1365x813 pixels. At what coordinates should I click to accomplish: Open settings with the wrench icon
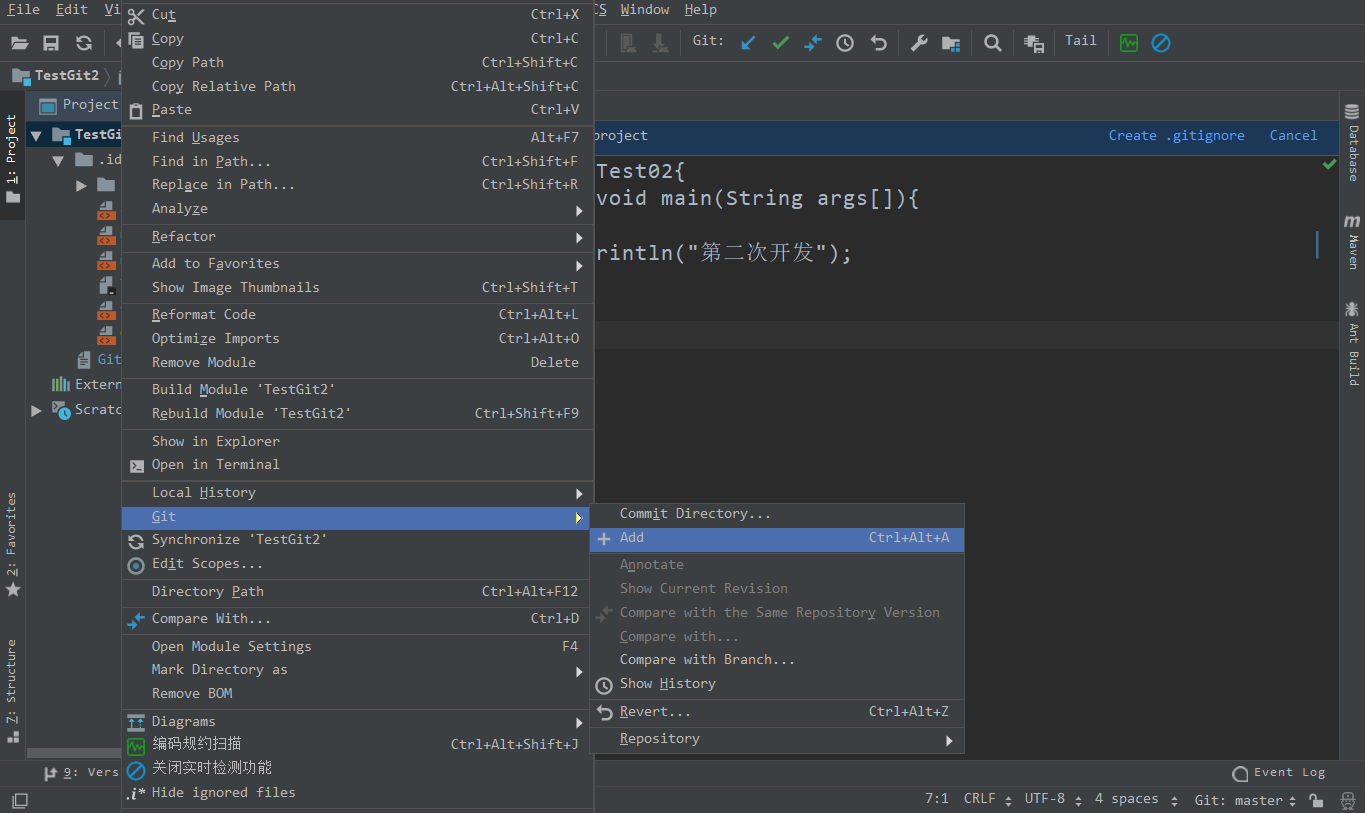click(918, 43)
